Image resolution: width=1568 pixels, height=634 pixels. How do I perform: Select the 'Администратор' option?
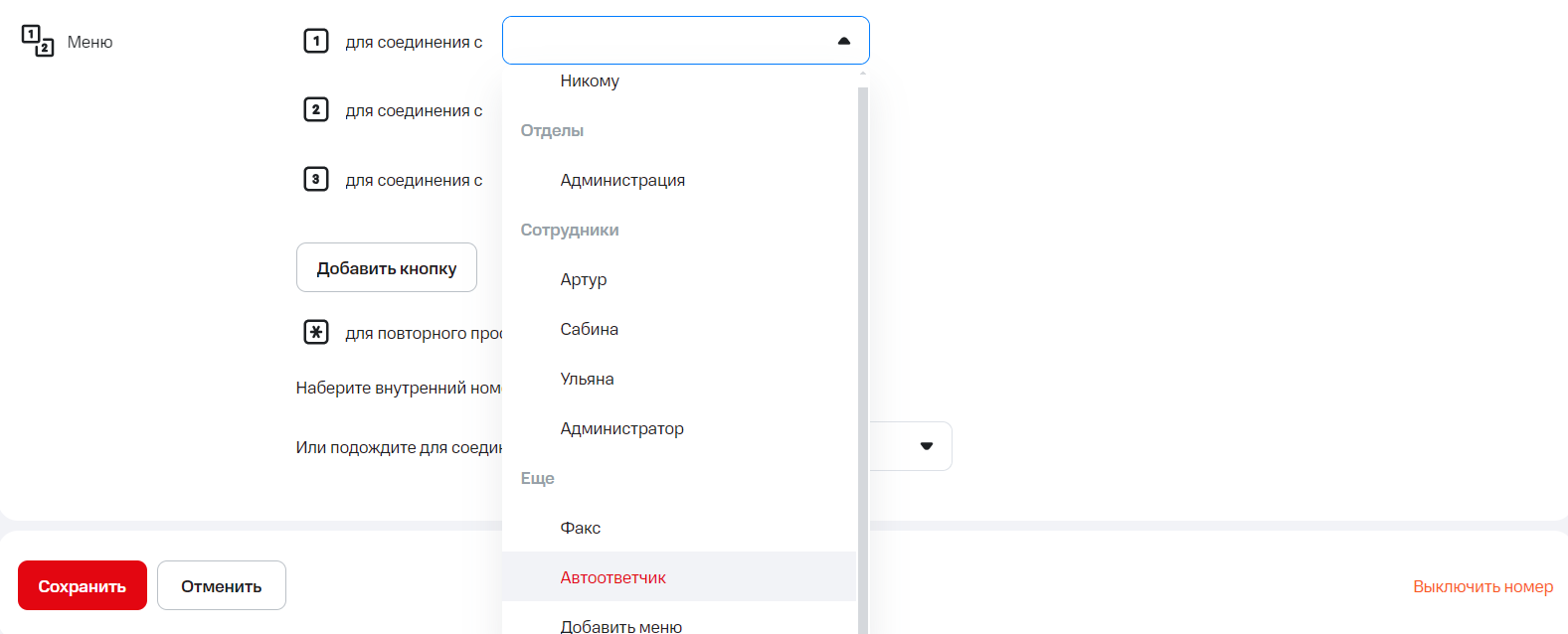(622, 428)
